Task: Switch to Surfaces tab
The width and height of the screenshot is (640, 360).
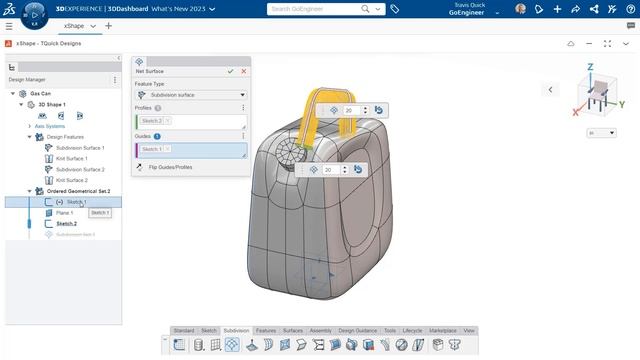Action: tap(293, 331)
